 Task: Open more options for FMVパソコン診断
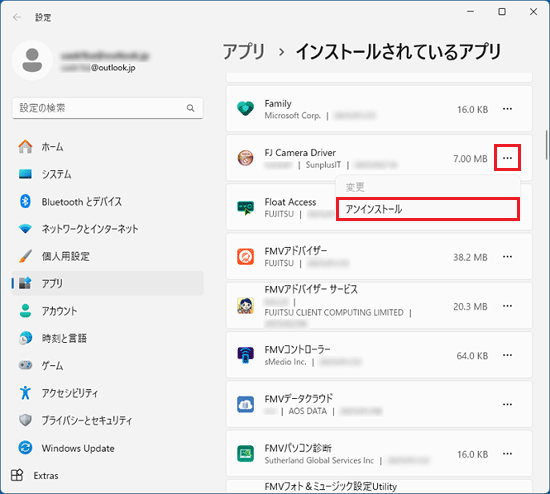[507, 454]
